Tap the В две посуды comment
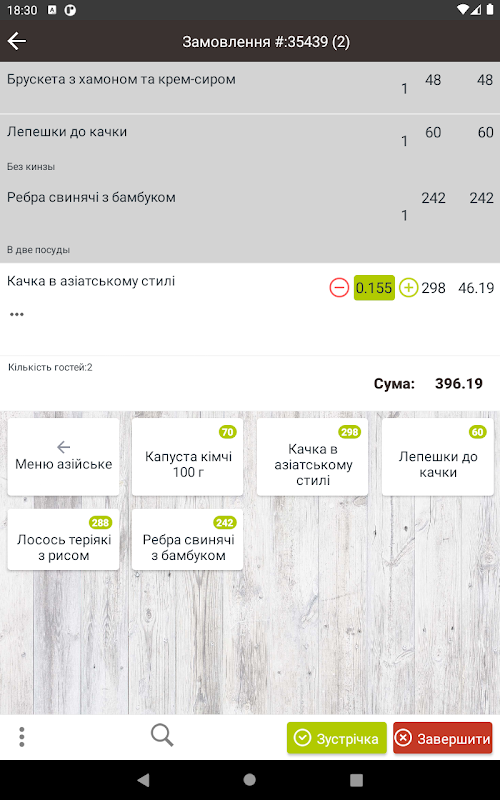 click(x=38, y=250)
